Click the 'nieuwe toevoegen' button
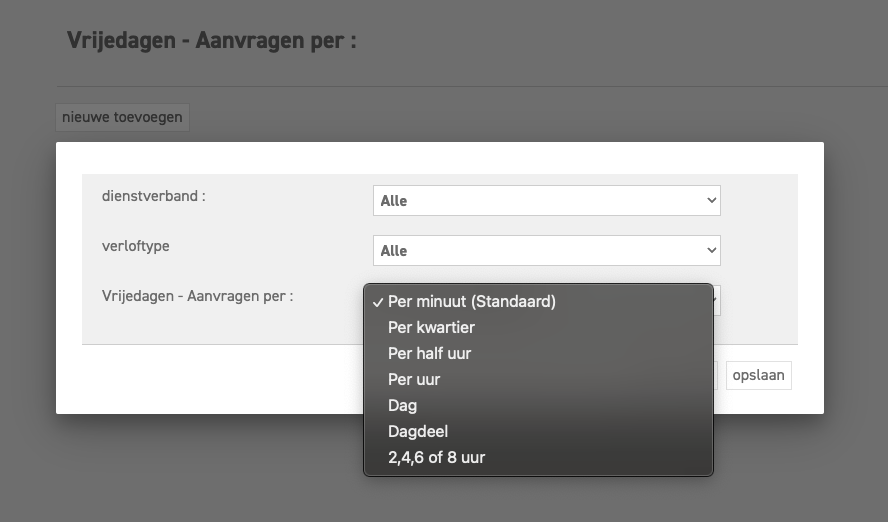The image size is (888, 522). [x=122, y=117]
